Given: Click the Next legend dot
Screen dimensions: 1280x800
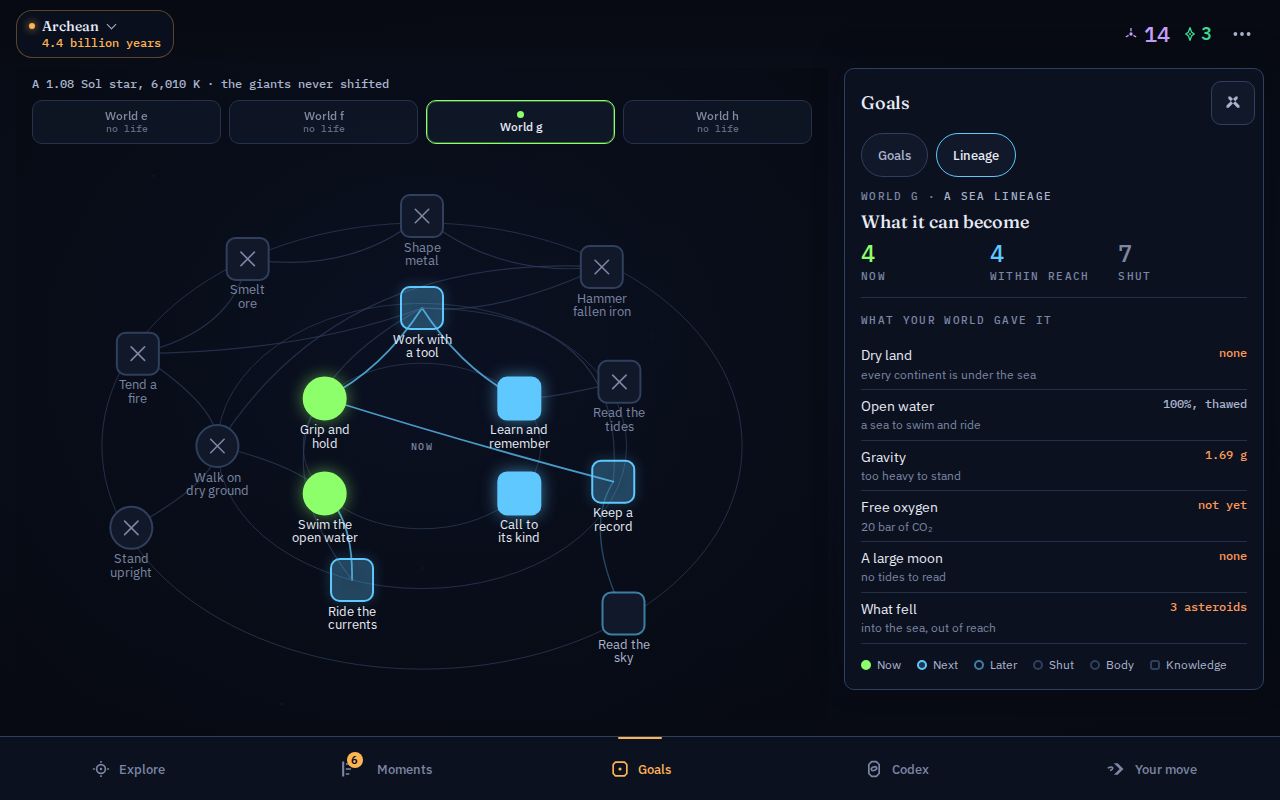Looking at the screenshot, I should pyautogui.click(x=922, y=665).
